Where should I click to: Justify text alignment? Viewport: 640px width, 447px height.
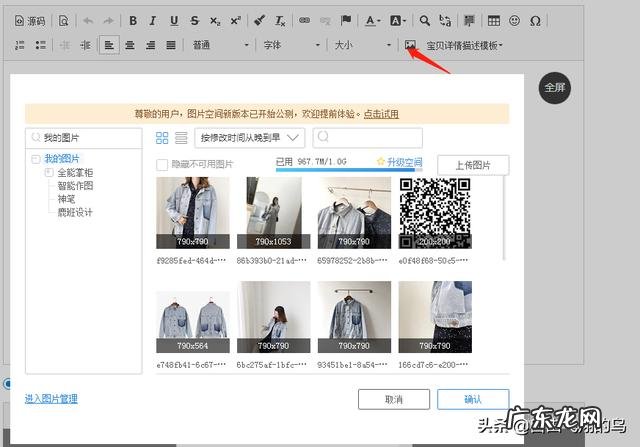coord(171,45)
